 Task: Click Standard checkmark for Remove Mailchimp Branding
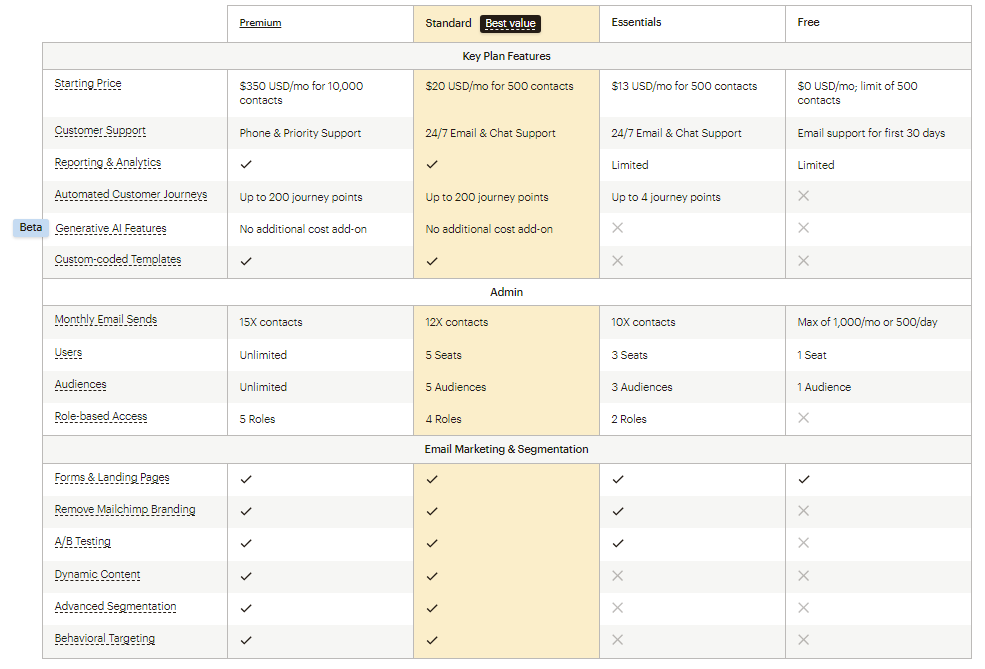(432, 511)
